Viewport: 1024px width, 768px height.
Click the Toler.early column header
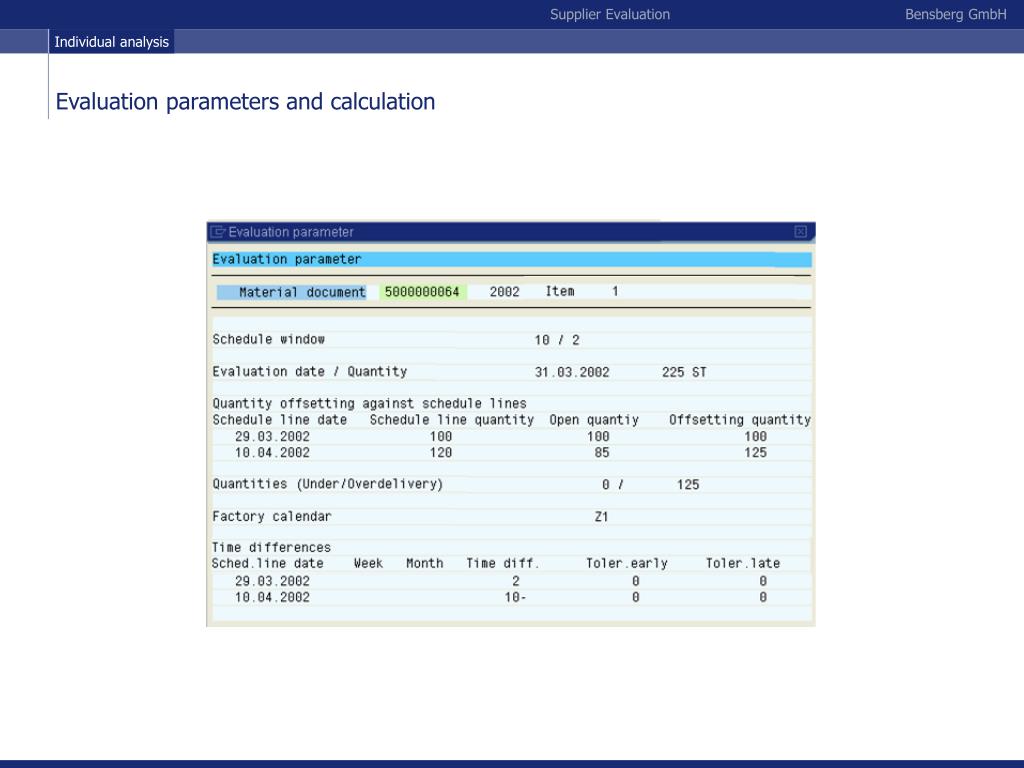(x=627, y=563)
